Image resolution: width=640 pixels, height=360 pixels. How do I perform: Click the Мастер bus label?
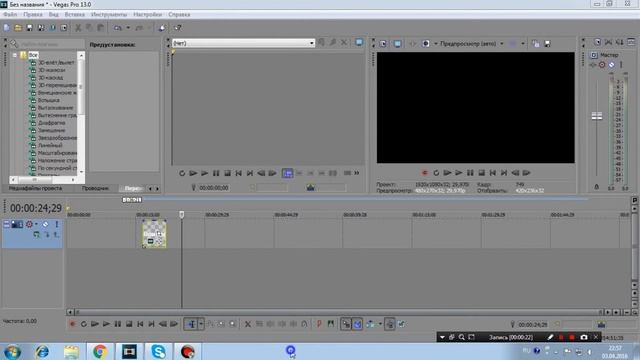click(609, 55)
